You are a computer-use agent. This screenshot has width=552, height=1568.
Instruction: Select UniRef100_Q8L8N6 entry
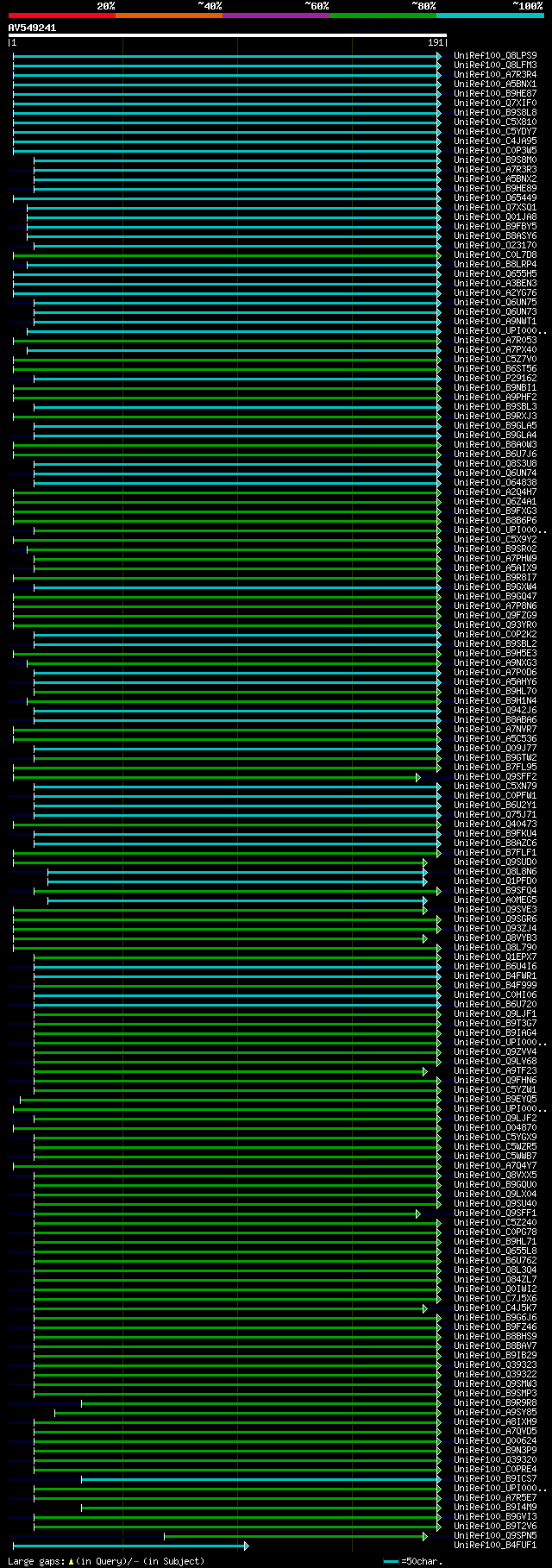[495, 872]
